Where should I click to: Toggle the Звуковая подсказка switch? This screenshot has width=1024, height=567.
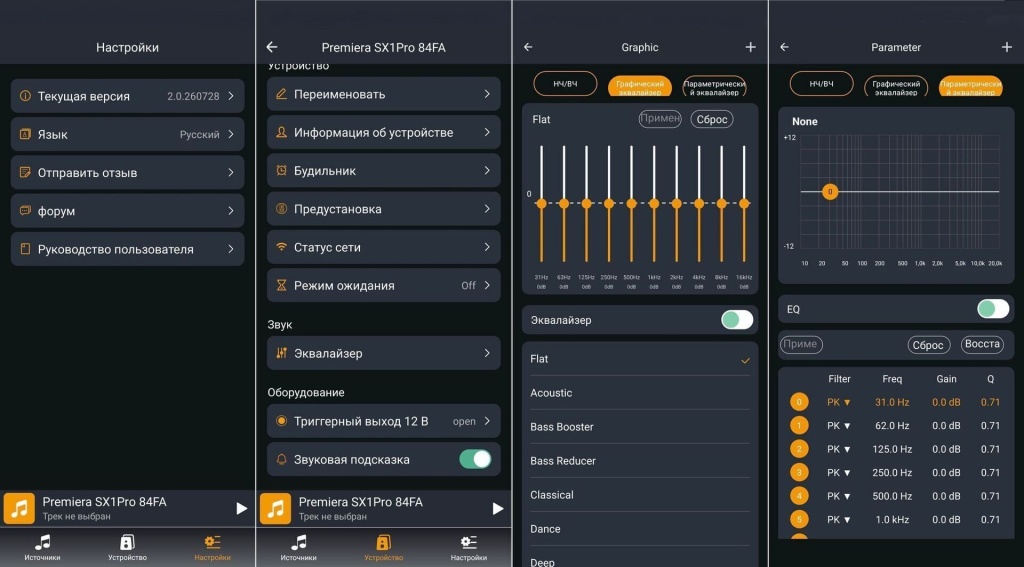point(475,459)
